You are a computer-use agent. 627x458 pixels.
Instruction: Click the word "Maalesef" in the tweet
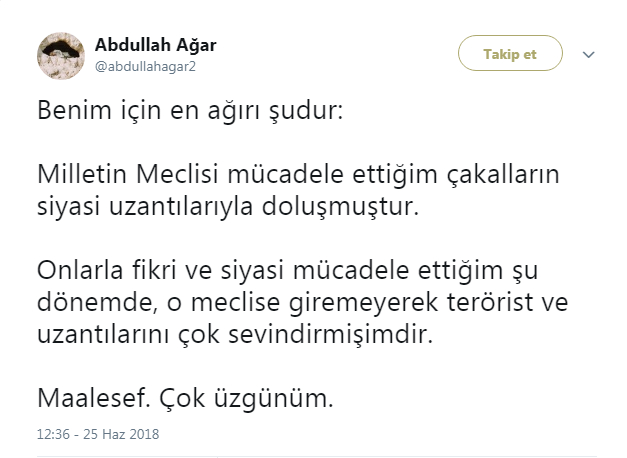point(86,398)
